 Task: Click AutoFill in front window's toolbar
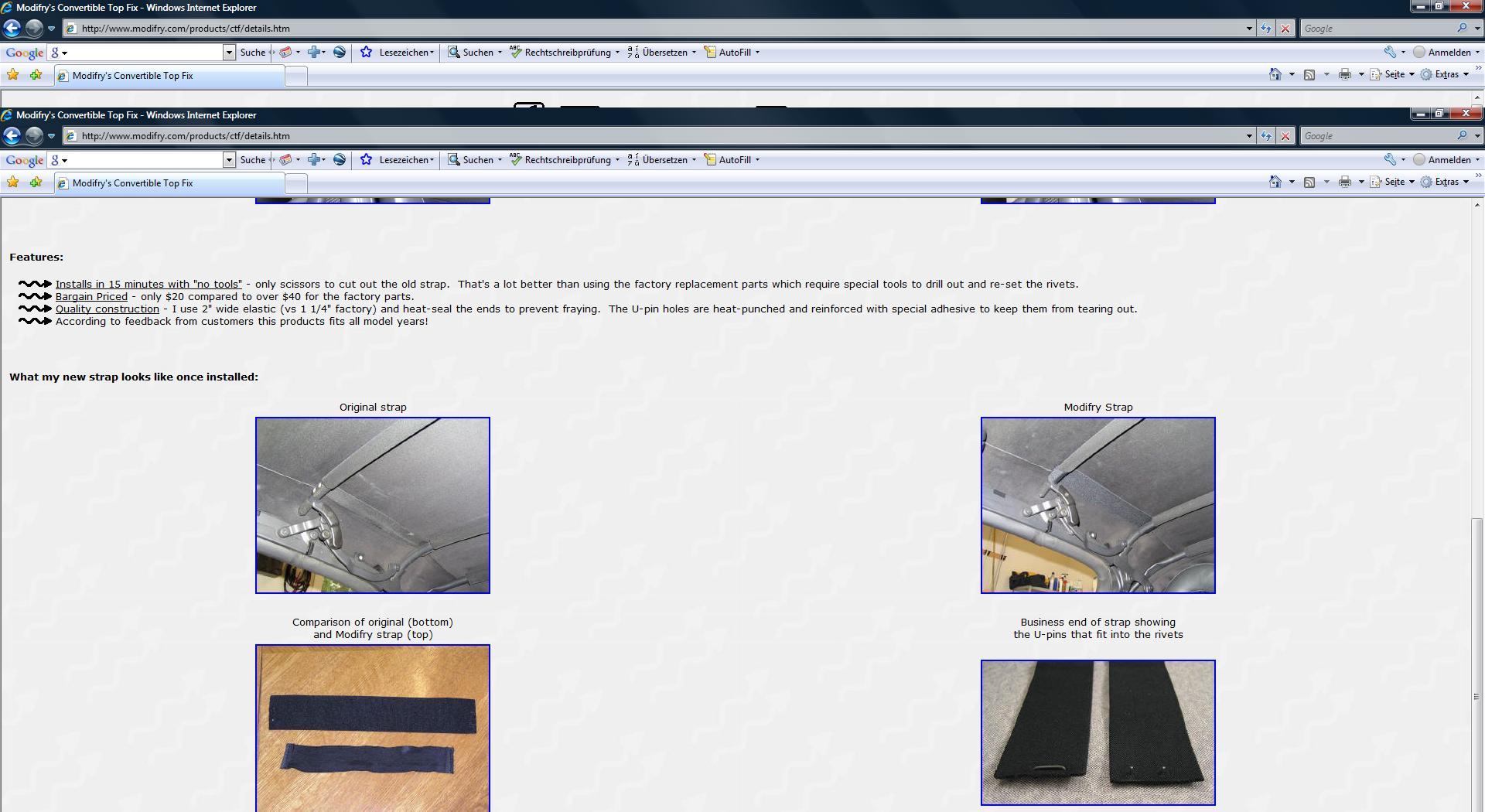click(732, 160)
